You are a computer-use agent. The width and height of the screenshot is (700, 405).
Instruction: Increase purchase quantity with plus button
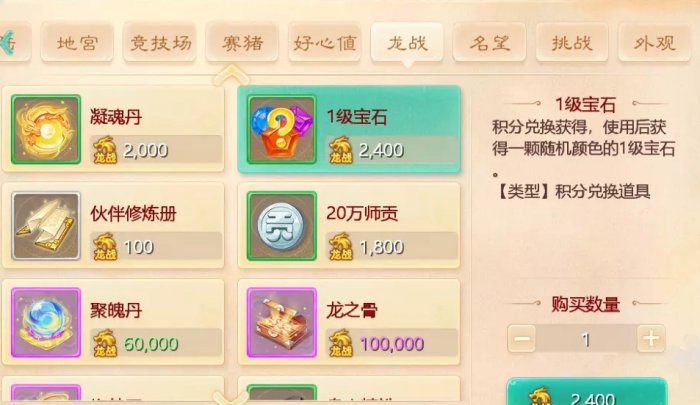651,338
